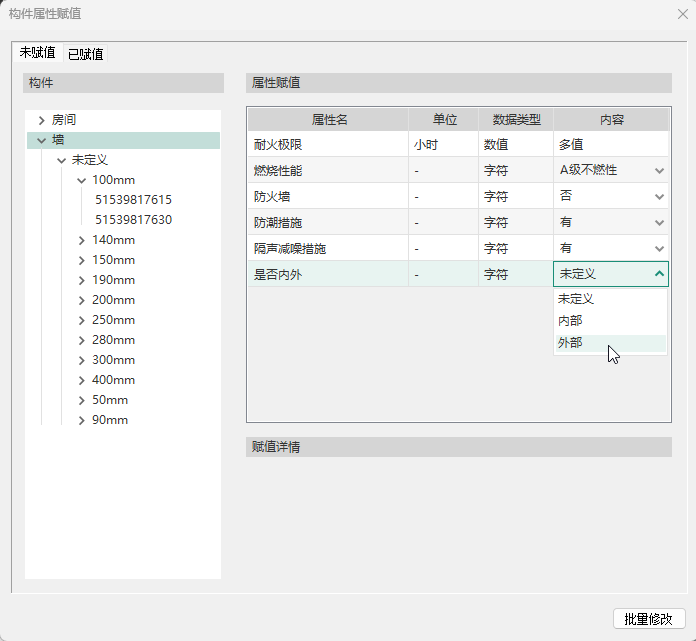Open the 防火墙 value dropdown
This screenshot has width=696, height=641.
659,196
